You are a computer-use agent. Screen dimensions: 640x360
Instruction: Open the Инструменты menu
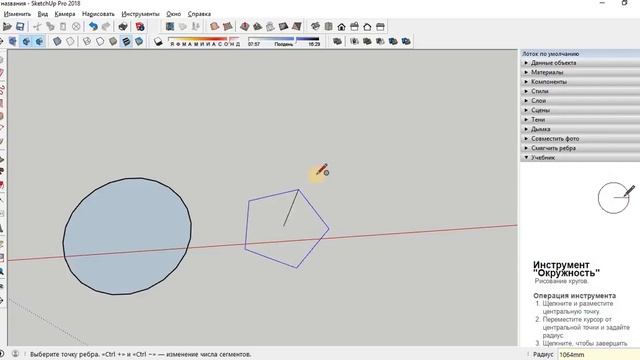point(140,14)
